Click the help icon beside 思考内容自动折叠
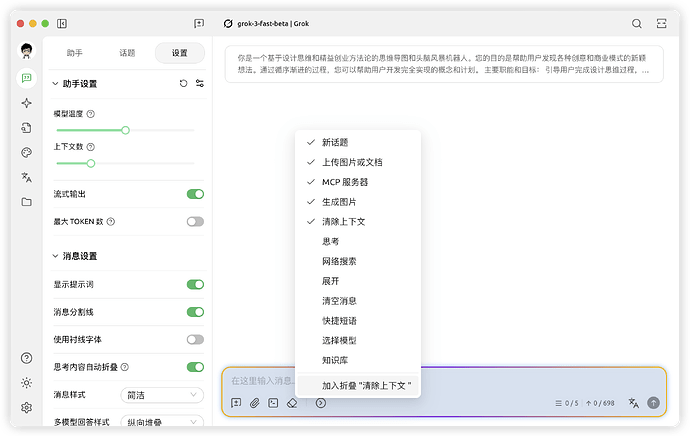 pos(125,367)
